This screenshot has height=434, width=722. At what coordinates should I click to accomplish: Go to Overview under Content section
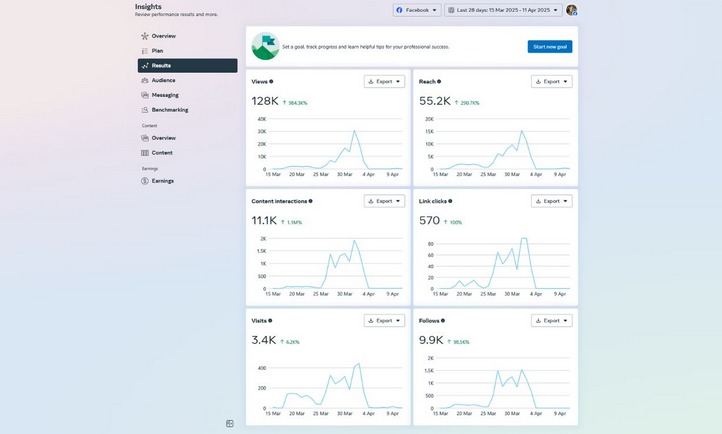[163, 138]
